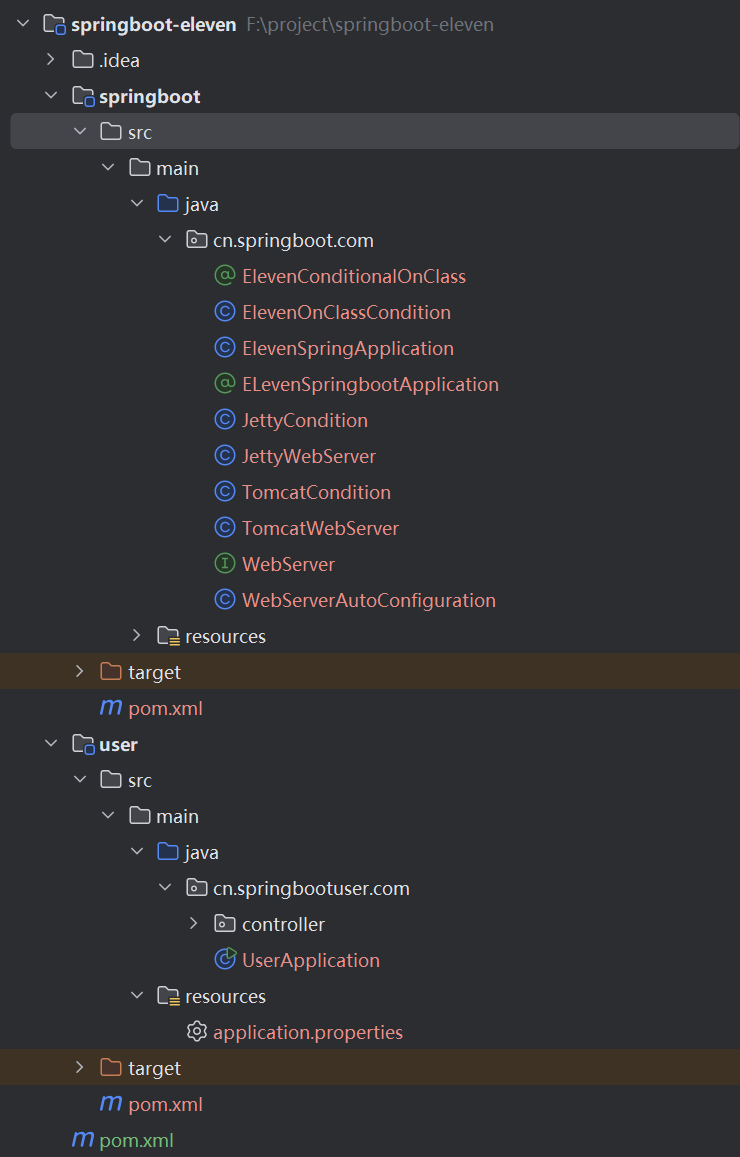The height and width of the screenshot is (1157, 740).
Task: Click the annotation icon of ElevenConditionalOnClass
Action: point(224,276)
